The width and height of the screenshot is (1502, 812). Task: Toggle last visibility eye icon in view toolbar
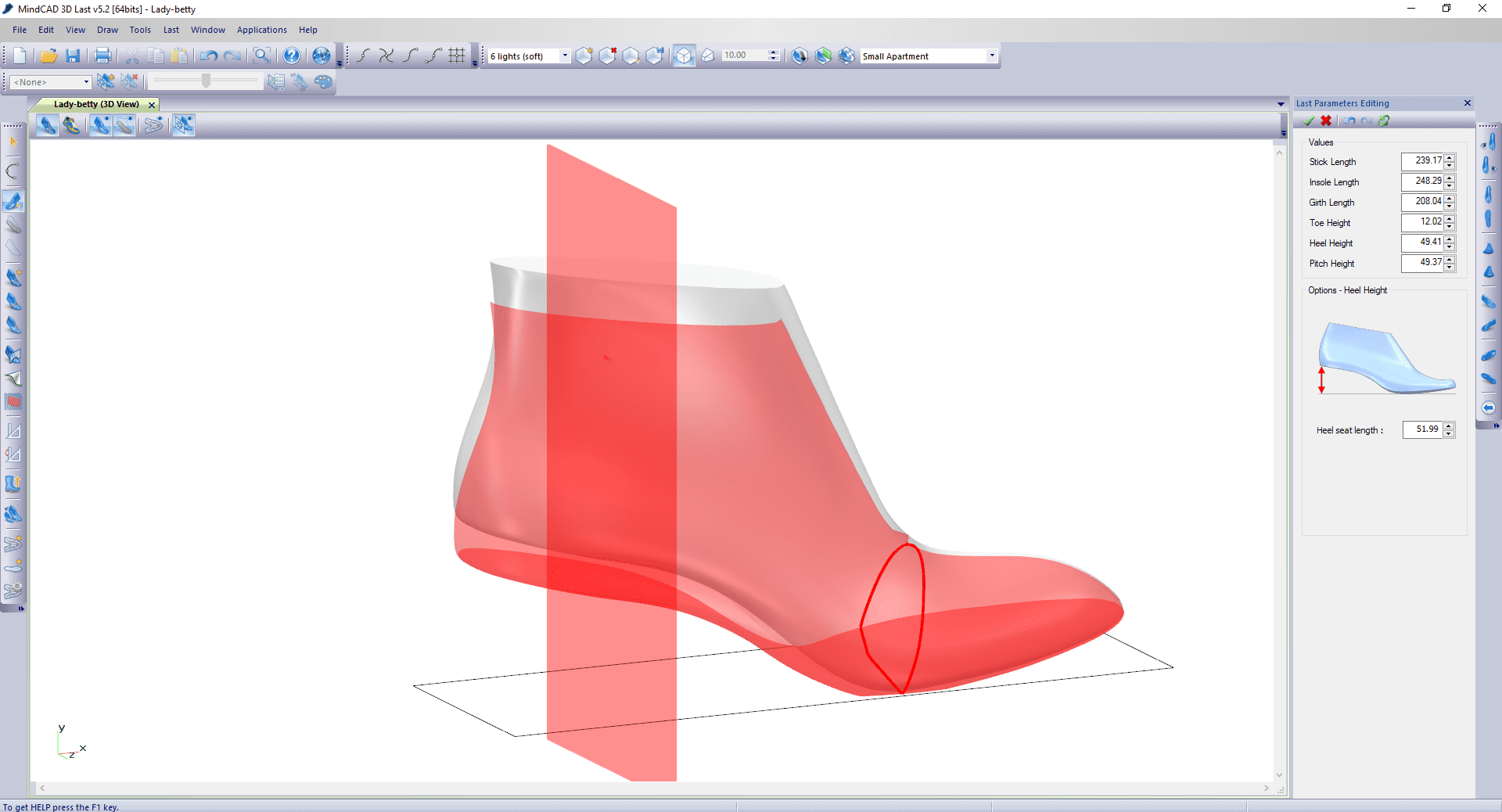100,125
